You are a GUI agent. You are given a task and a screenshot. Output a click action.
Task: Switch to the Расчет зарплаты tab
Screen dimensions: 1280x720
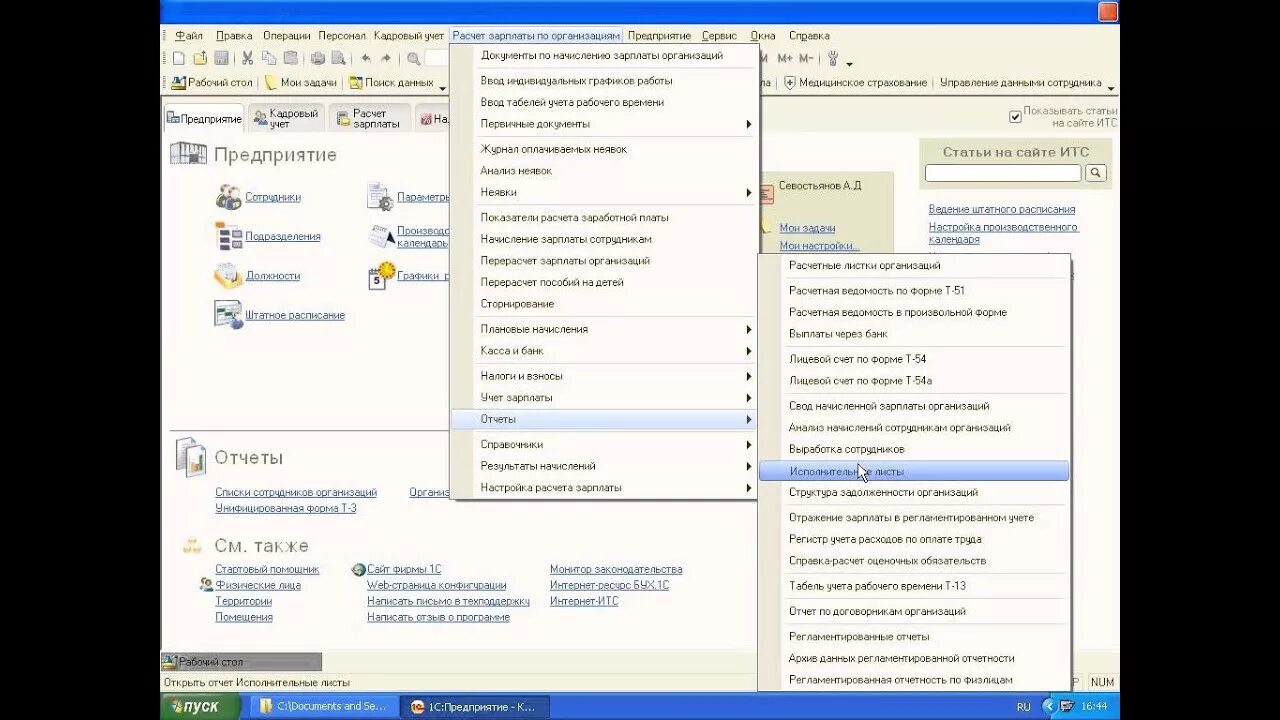[369, 118]
